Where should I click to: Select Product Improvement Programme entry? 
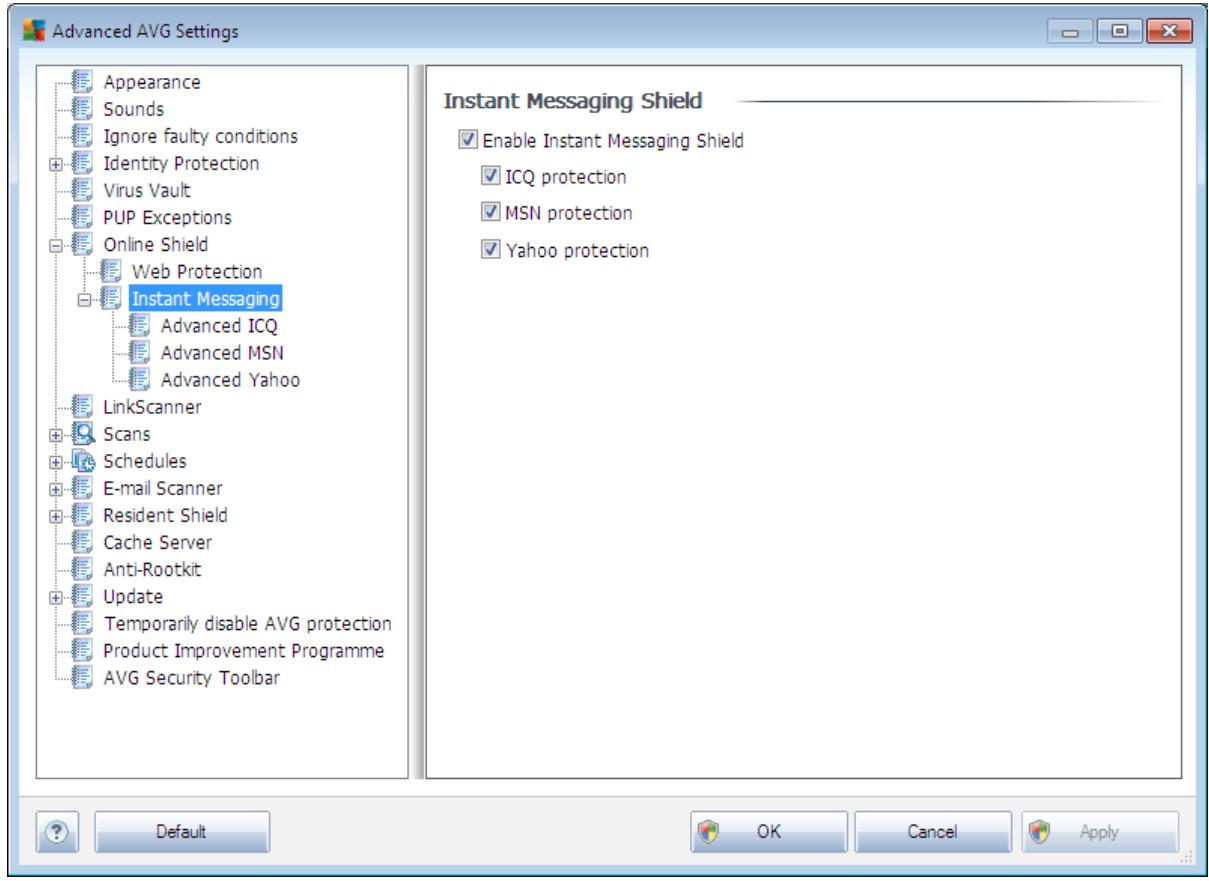pyautogui.click(x=244, y=650)
